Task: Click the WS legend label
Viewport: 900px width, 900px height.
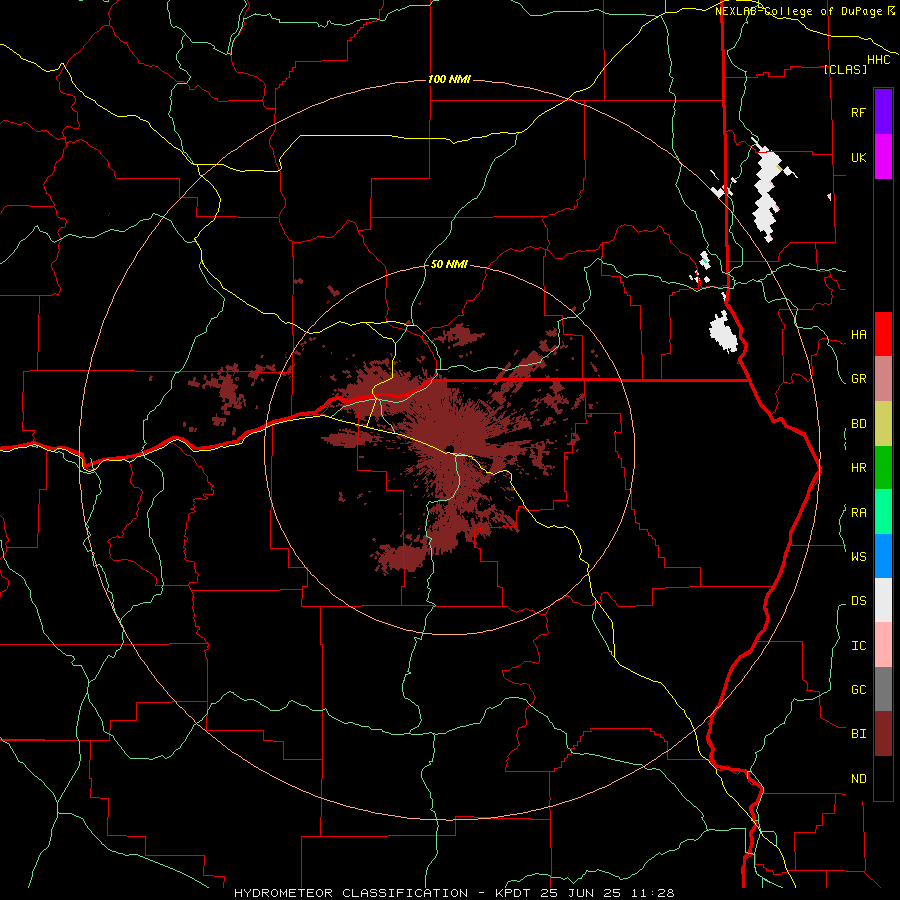Action: pos(858,557)
